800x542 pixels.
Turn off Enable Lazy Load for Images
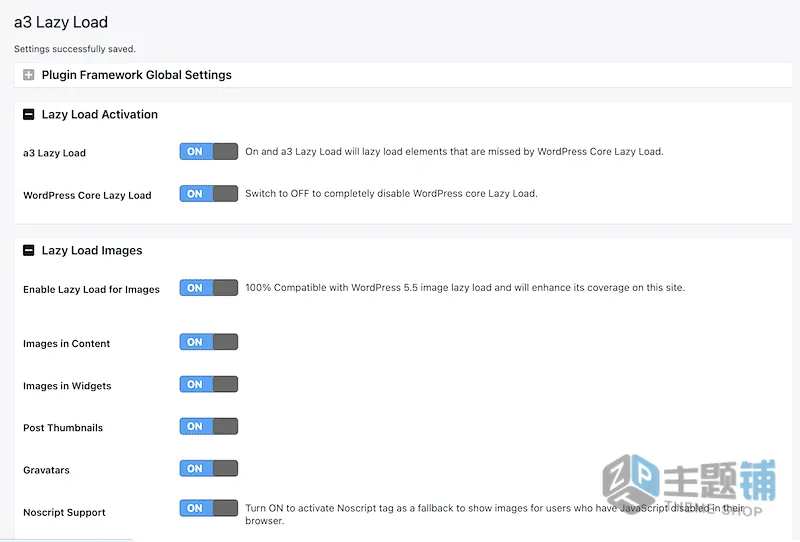[x=209, y=288]
